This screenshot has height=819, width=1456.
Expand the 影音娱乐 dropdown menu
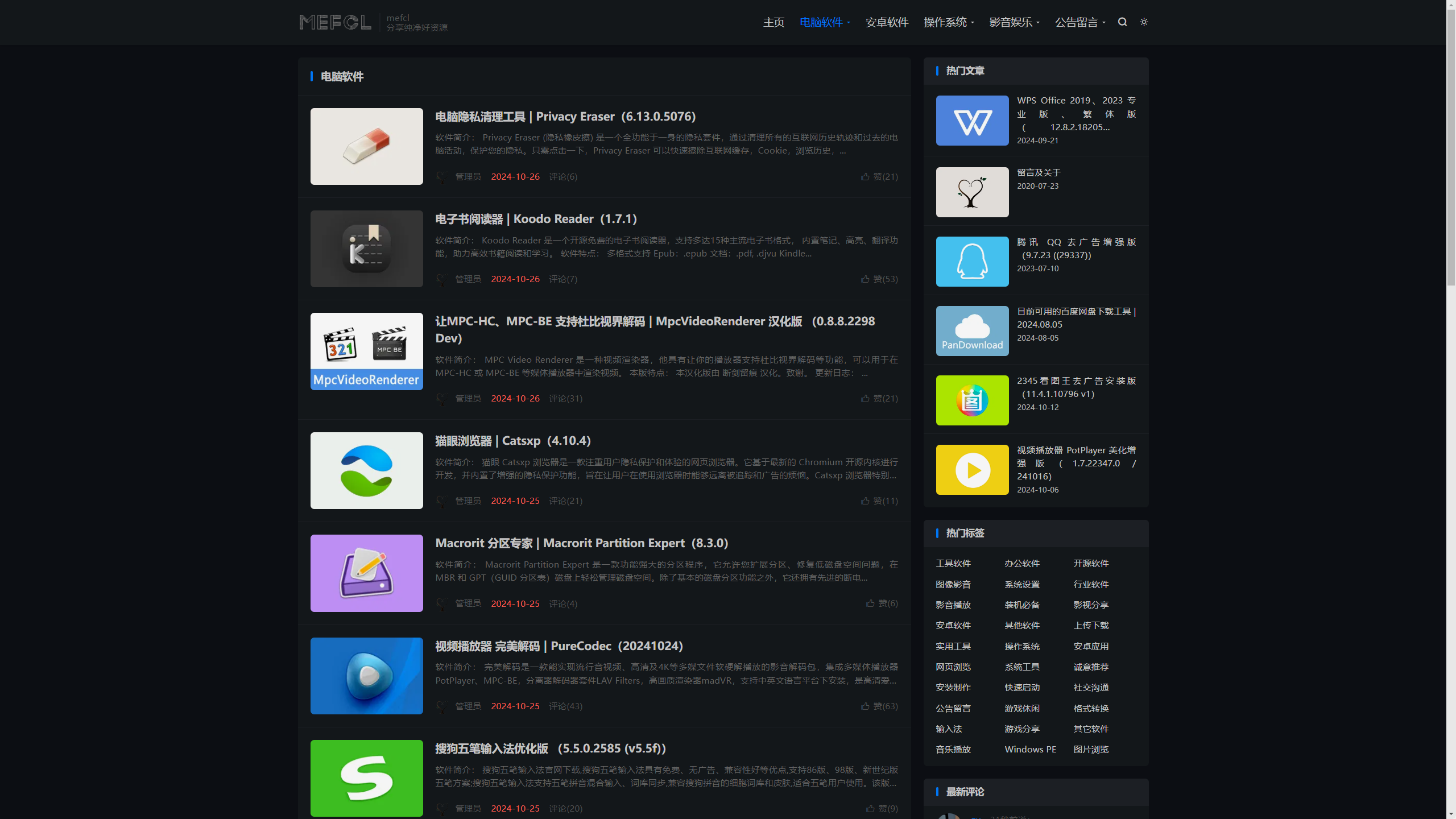(x=1014, y=22)
